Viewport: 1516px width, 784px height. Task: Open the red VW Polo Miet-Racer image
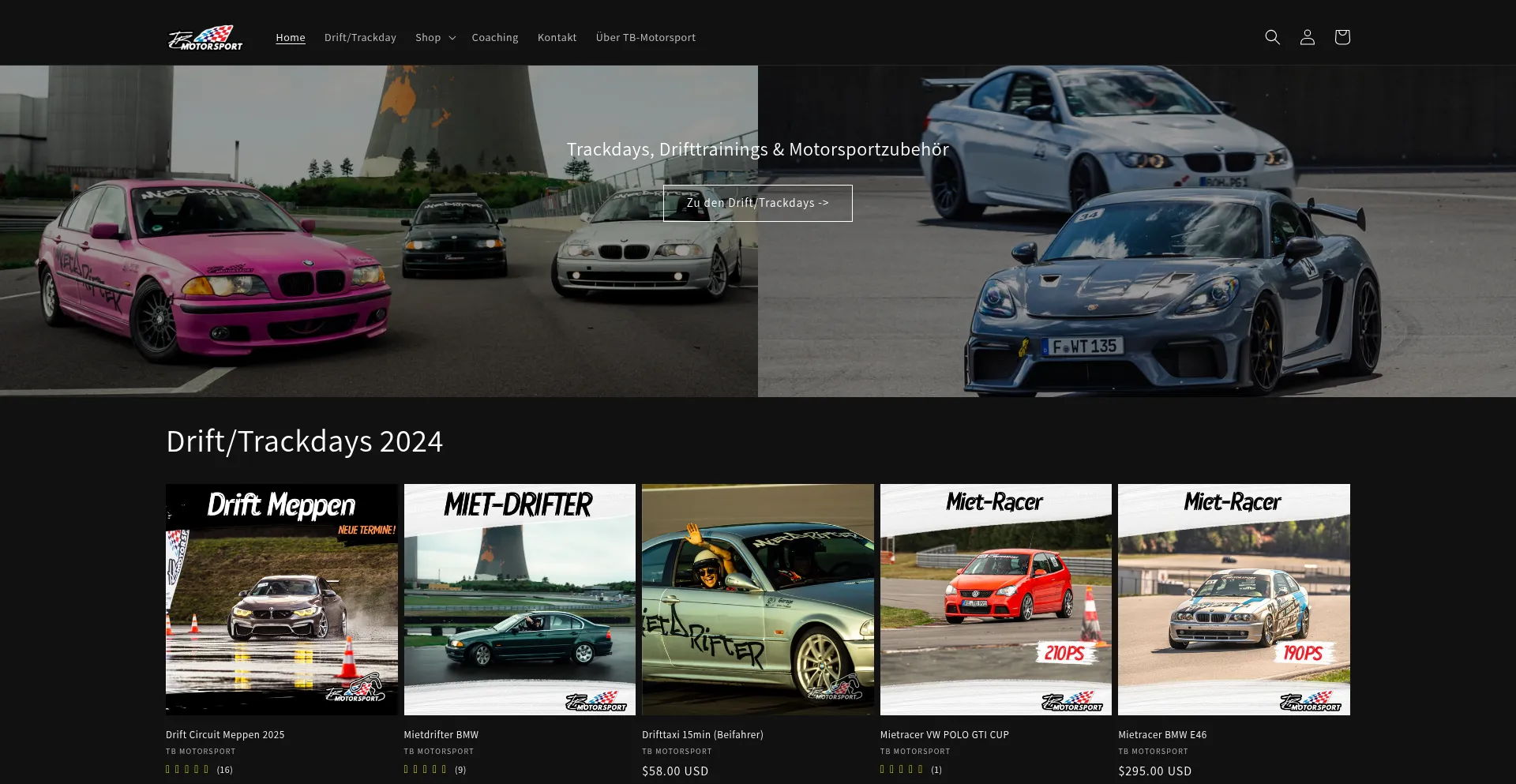tap(996, 599)
